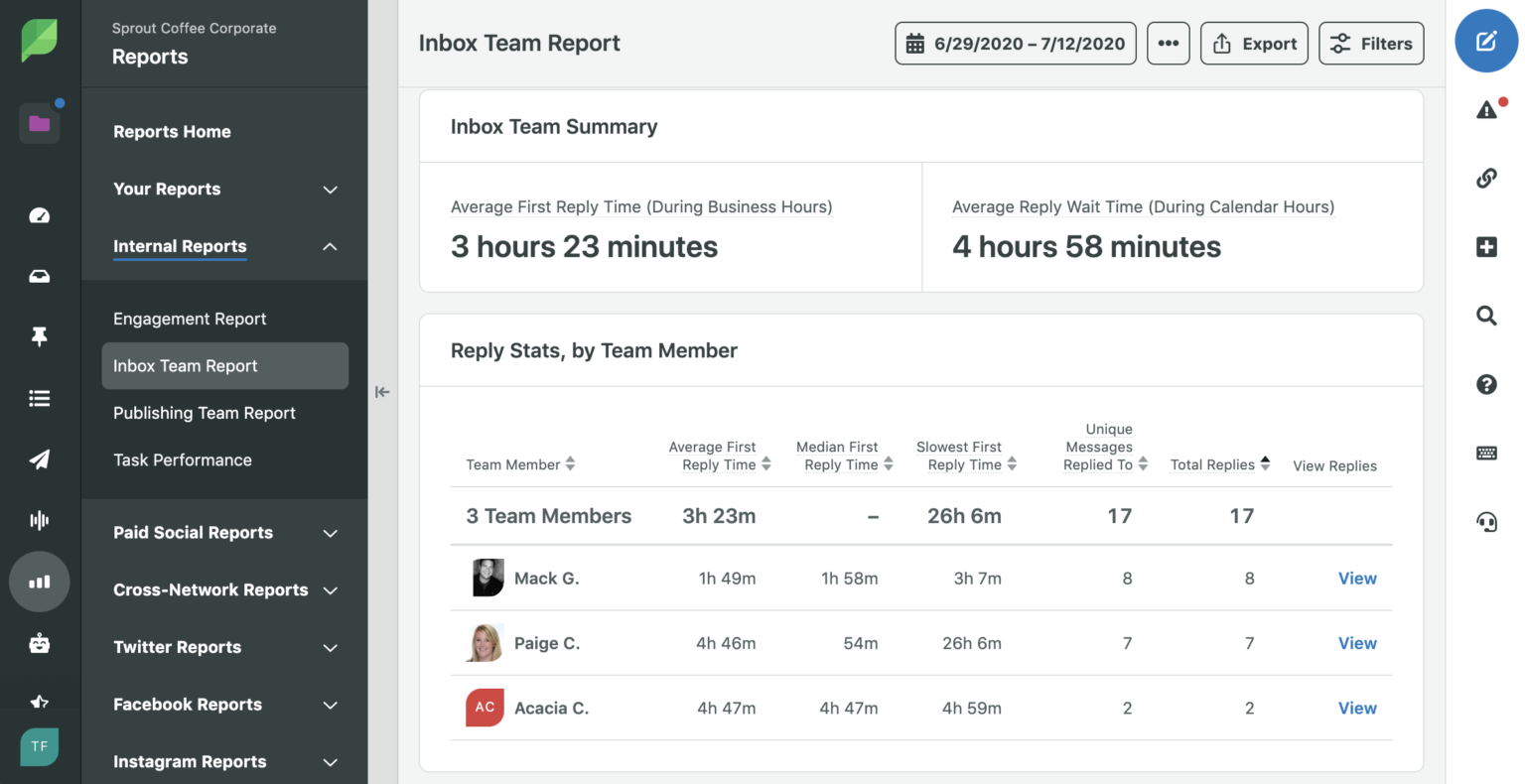1525x784 pixels.
Task: Check alerts via warning triangle icon
Action: (x=1485, y=109)
